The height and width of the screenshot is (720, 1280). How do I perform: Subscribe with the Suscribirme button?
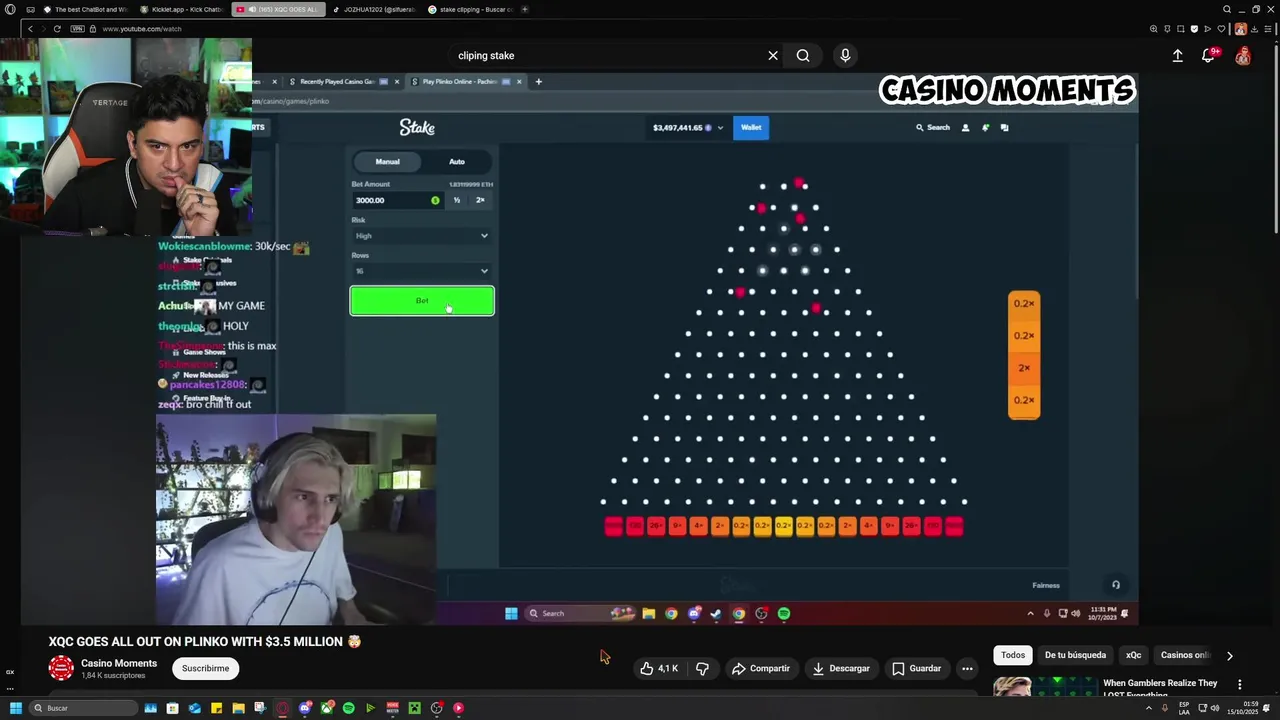click(x=206, y=668)
